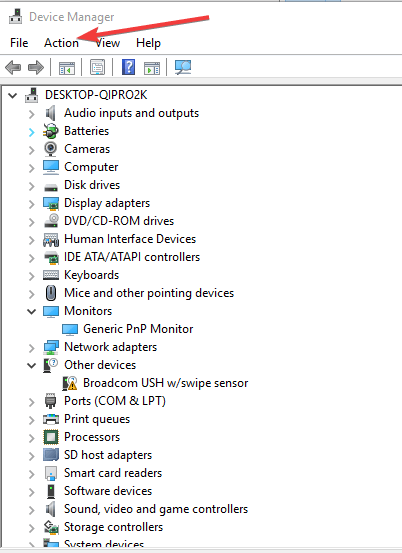This screenshot has height=553, width=402.
Task: Click the Network adapters icon
Action: [x=51, y=347]
